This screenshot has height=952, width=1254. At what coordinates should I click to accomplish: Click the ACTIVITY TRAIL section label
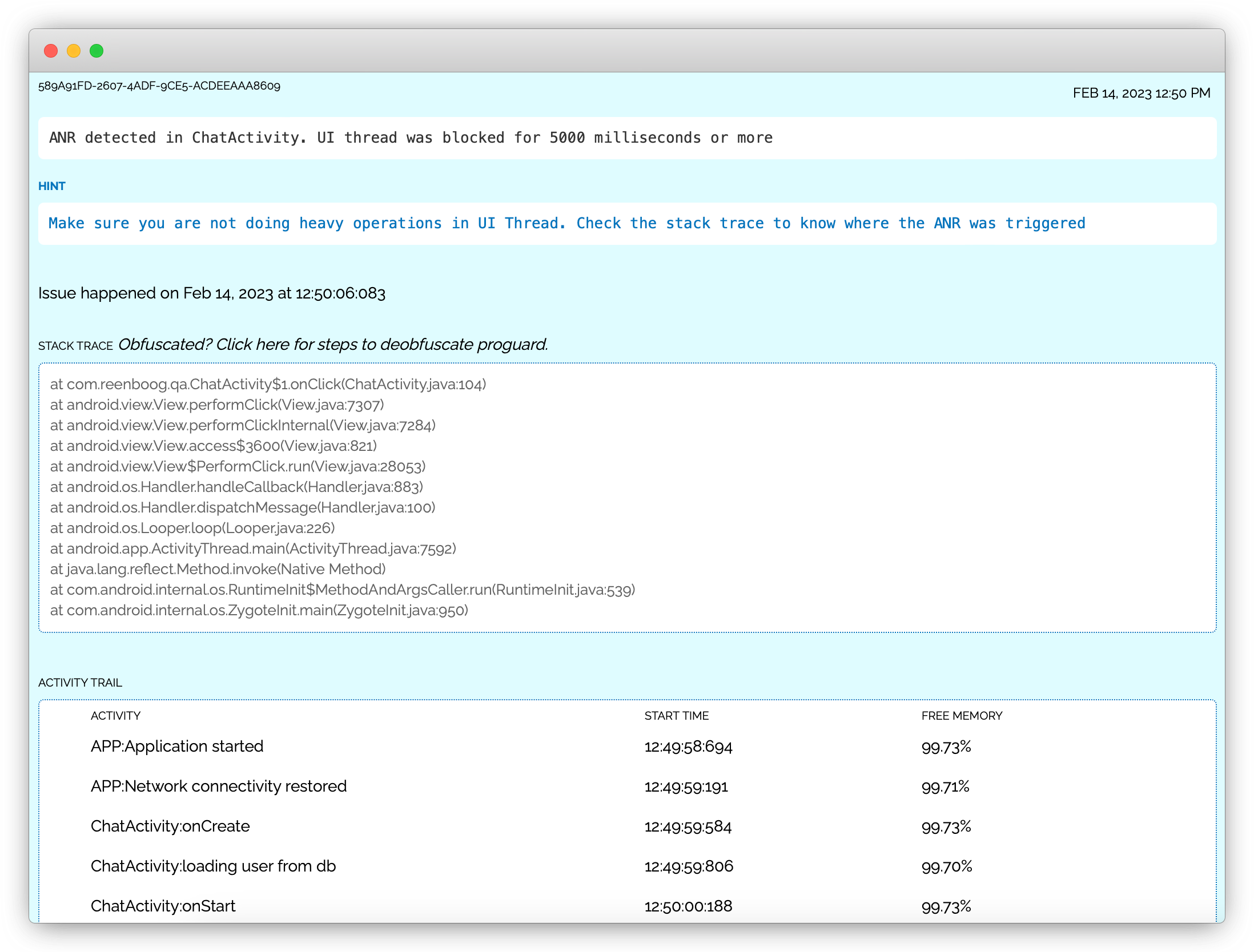point(80,683)
